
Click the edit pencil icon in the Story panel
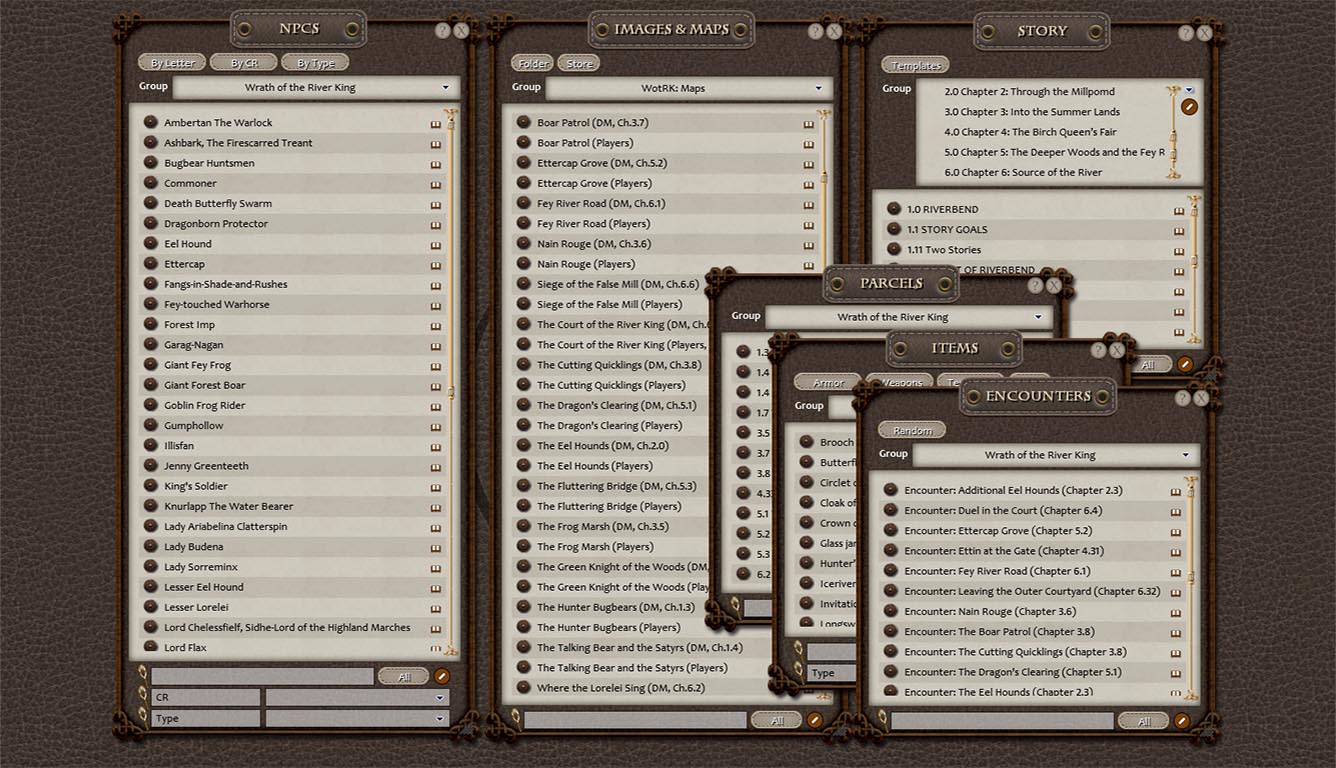[x=1189, y=106]
